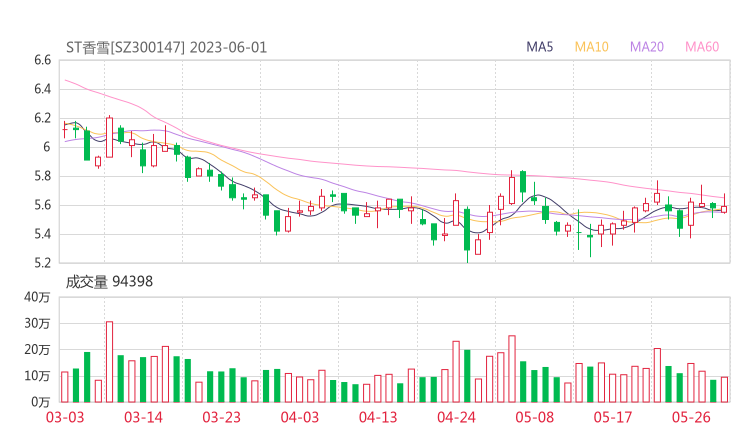Click the 5.2 price axis label
The height and width of the screenshot is (440, 740).
pos(41,264)
